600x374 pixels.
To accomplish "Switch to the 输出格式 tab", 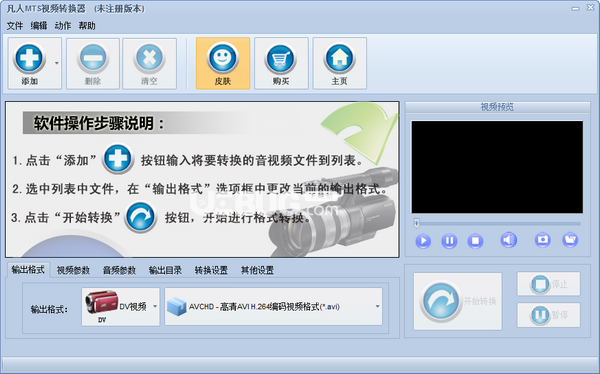I will point(28,269).
